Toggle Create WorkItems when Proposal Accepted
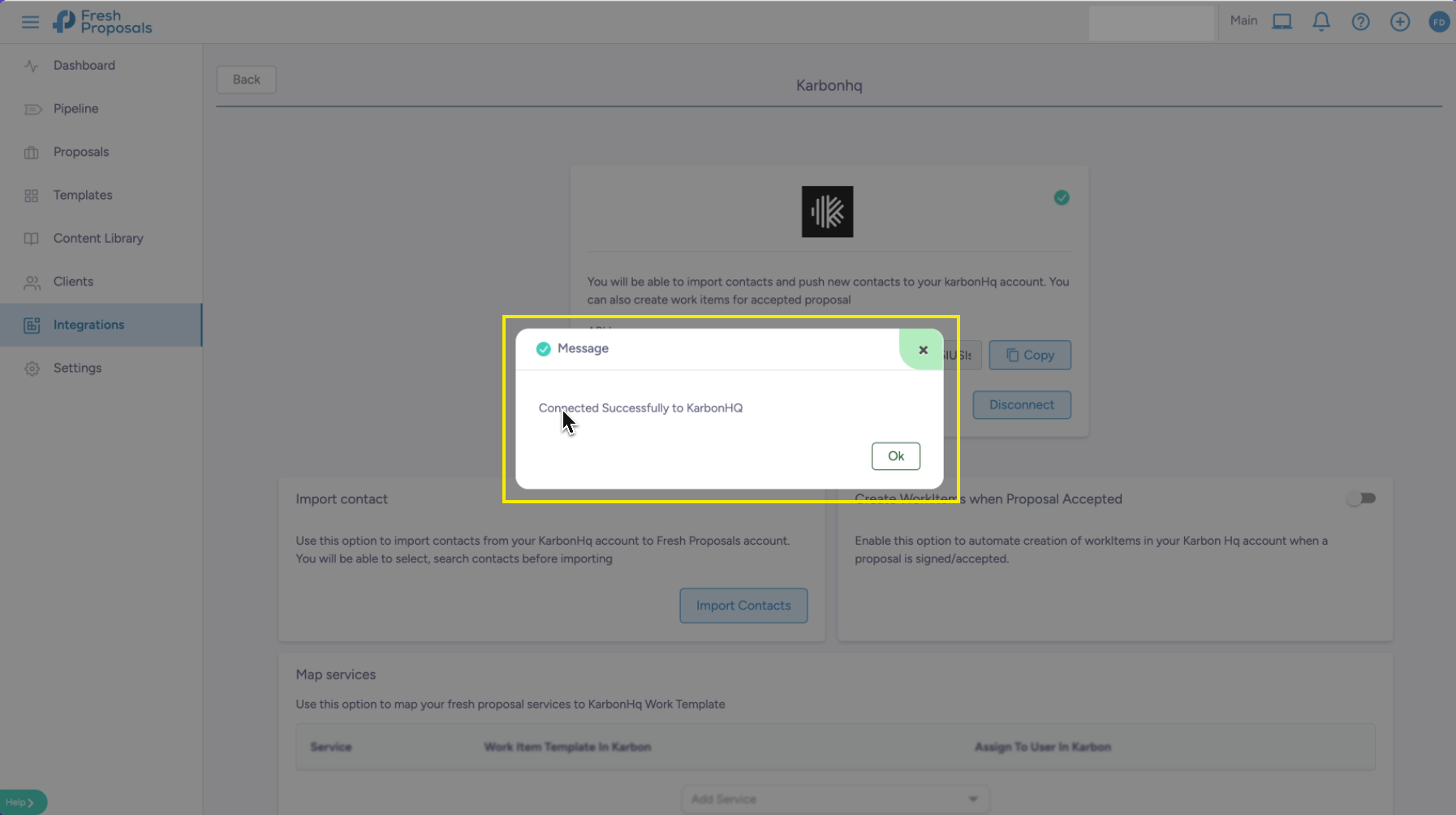 pyautogui.click(x=1362, y=498)
